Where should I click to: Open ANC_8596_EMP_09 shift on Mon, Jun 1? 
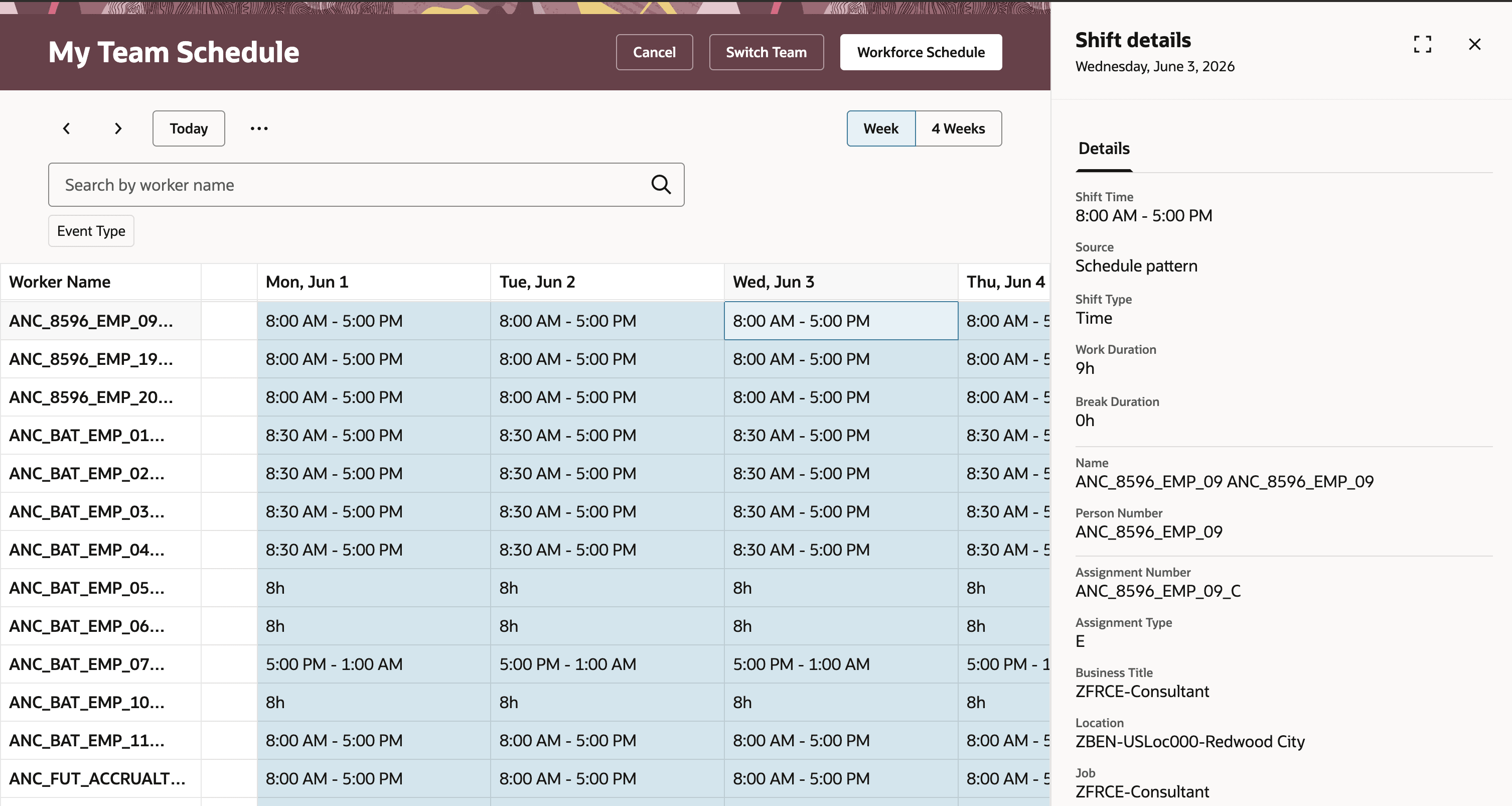pos(374,321)
